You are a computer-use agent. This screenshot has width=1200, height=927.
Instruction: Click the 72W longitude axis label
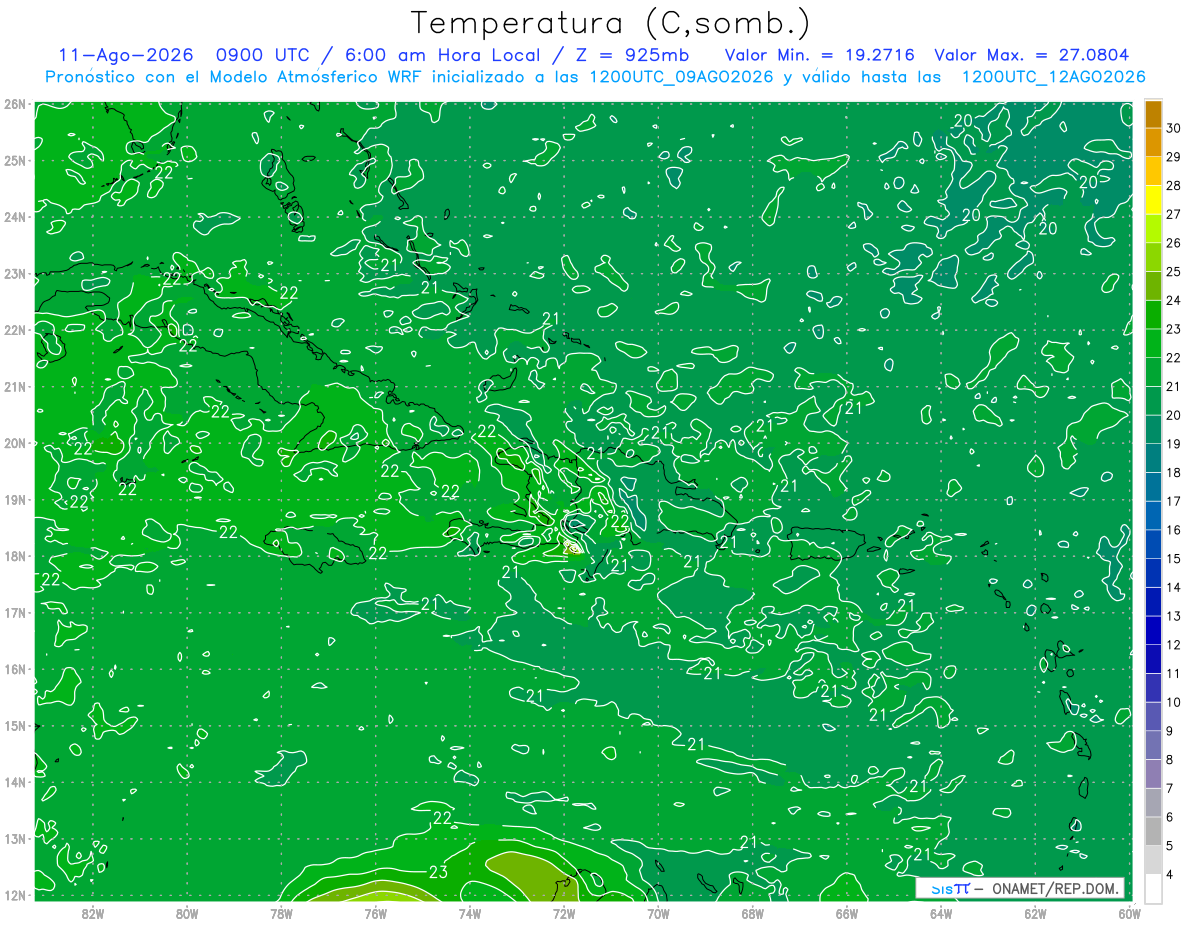coord(564,913)
